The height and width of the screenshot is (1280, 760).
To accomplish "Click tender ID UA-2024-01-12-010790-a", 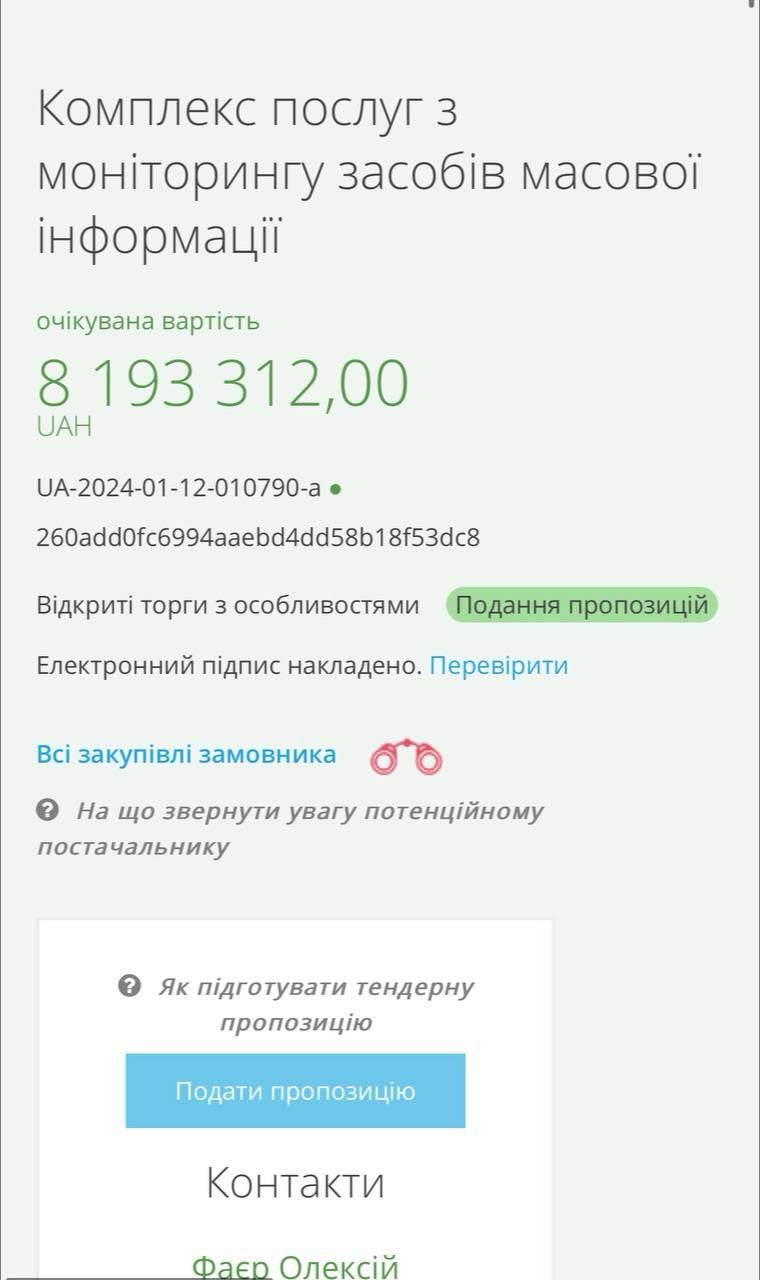I will pos(179,488).
